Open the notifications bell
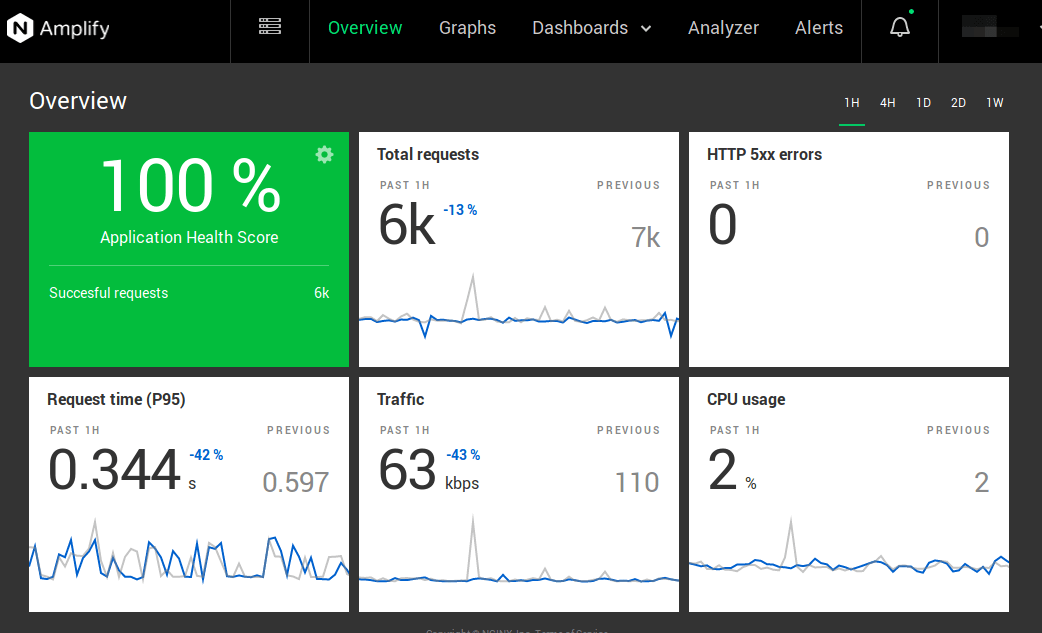The width and height of the screenshot is (1042, 633). [900, 28]
